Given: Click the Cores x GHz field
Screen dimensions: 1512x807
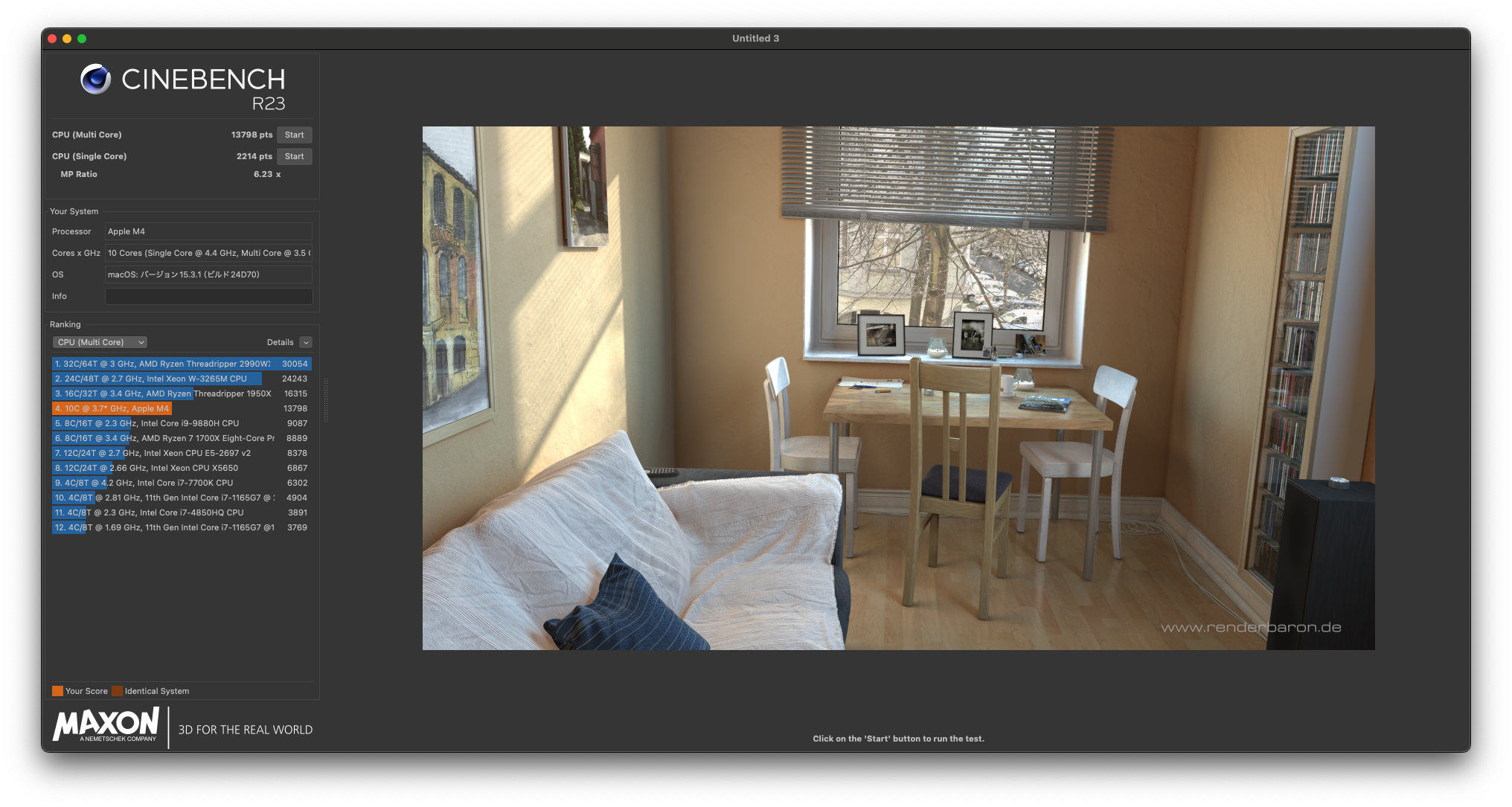Looking at the screenshot, I should (x=208, y=253).
